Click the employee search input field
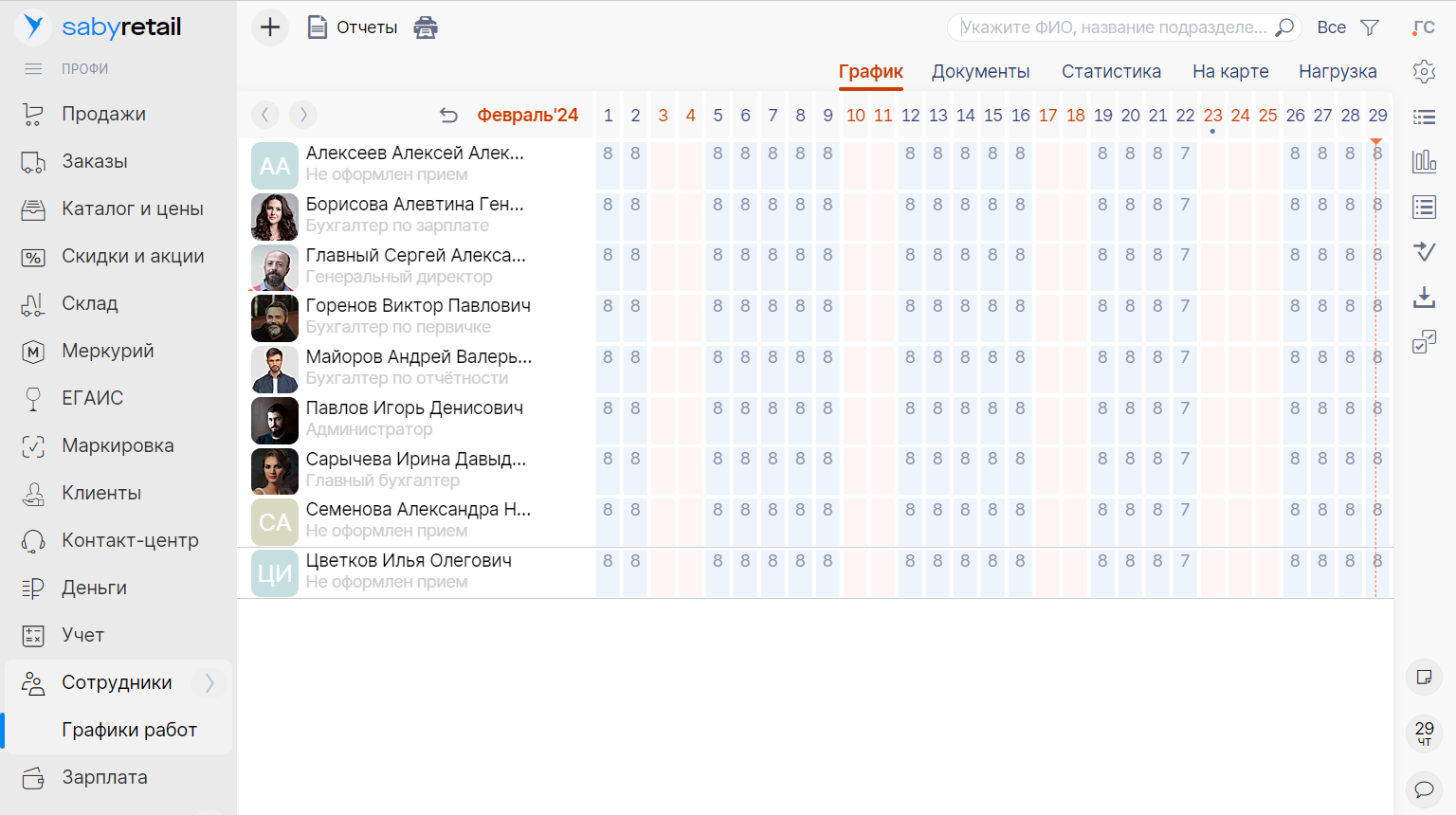The height and width of the screenshot is (815, 1456). 1114,27
